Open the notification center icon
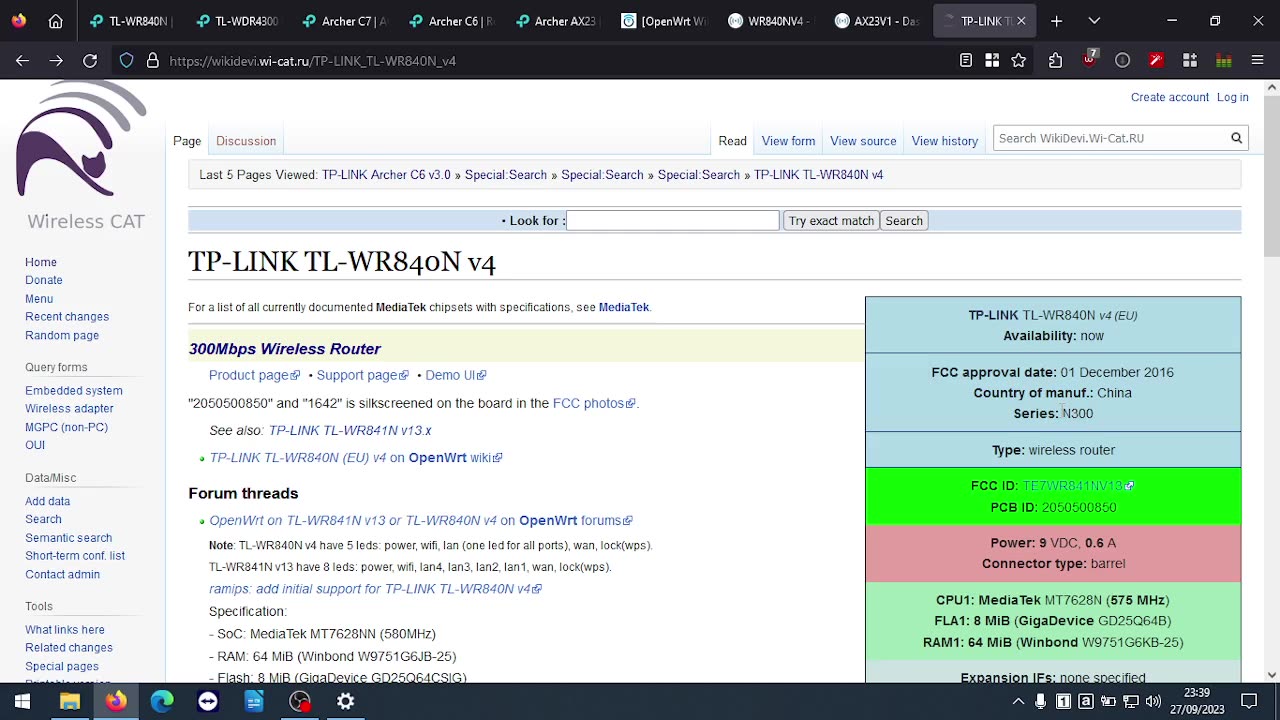Image resolution: width=1280 pixels, height=720 pixels. pos(1249,701)
